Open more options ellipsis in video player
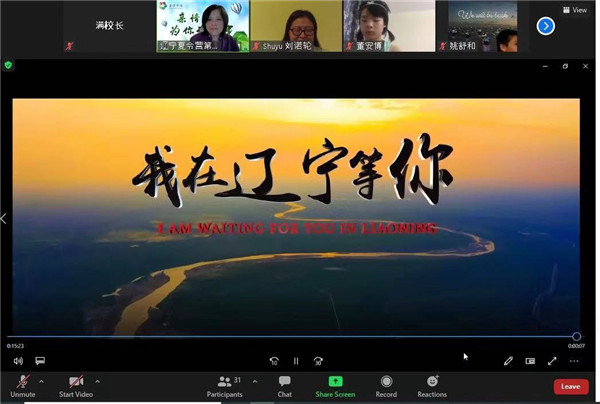The width and height of the screenshot is (600, 404). [574, 361]
